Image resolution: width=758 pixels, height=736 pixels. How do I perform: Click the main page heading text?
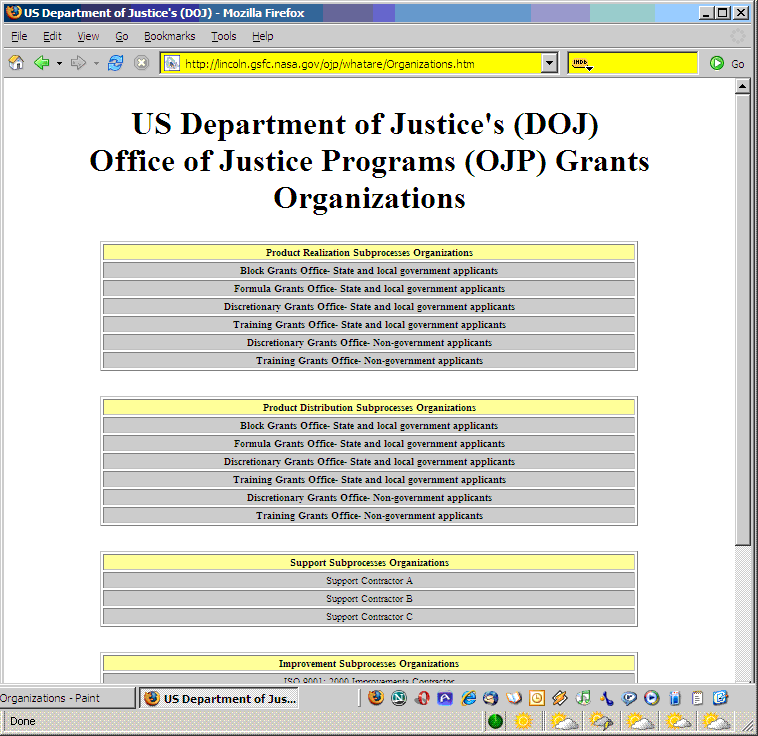(369, 161)
